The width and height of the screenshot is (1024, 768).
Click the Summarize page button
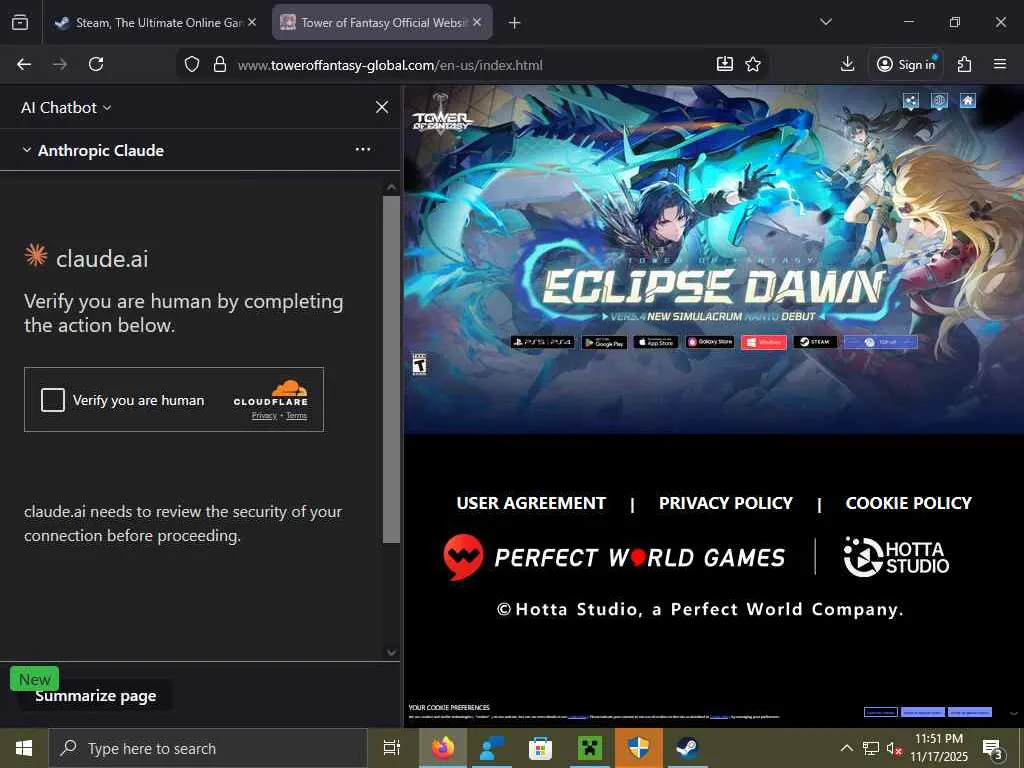click(x=95, y=696)
